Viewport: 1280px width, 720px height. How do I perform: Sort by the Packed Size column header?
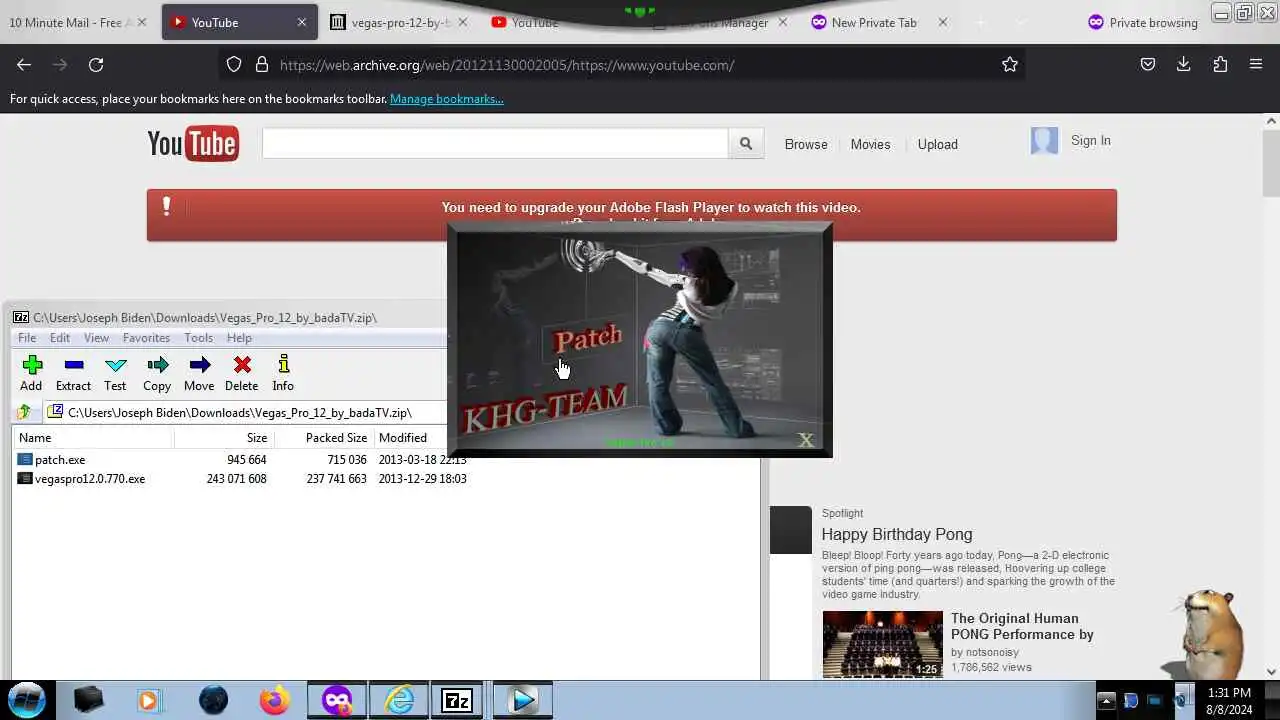pos(324,438)
